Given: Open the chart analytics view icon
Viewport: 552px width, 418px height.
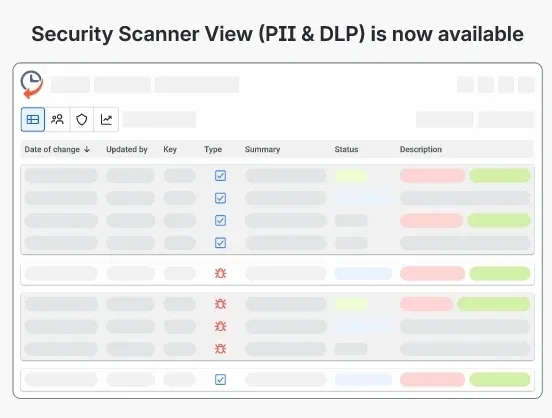Looking at the screenshot, I should click(x=106, y=120).
